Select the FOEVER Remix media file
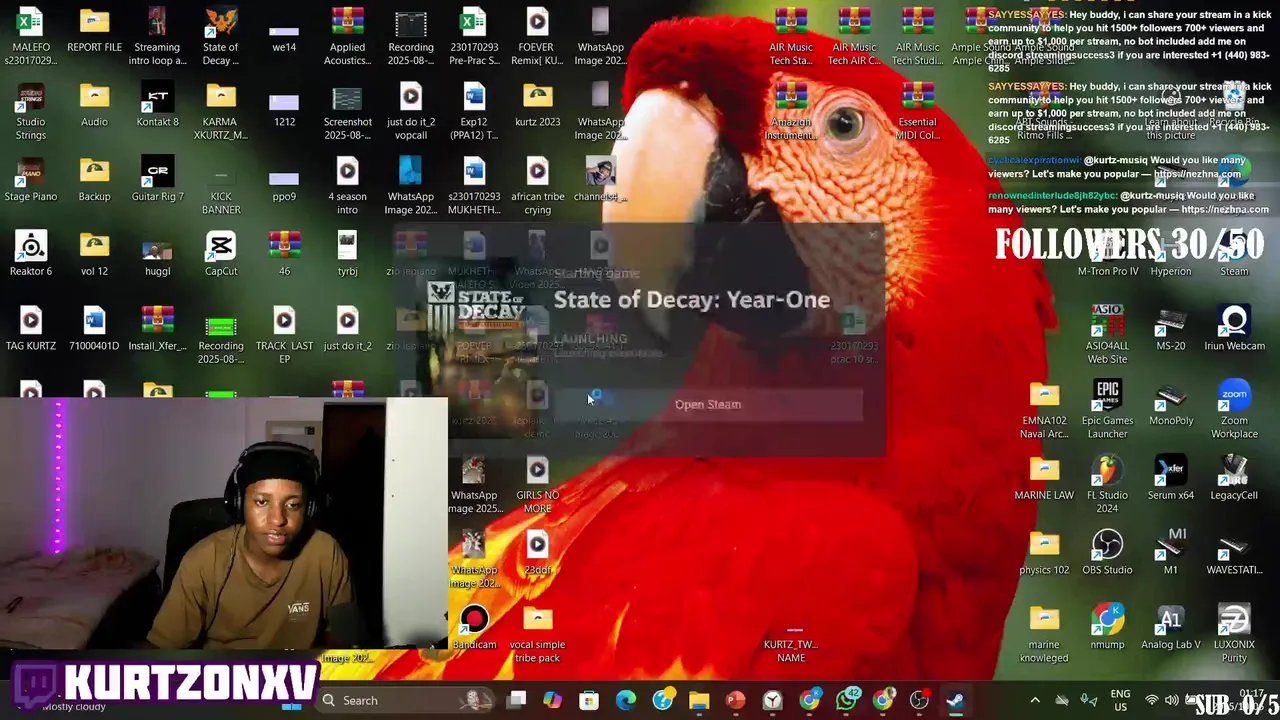 pos(537,37)
